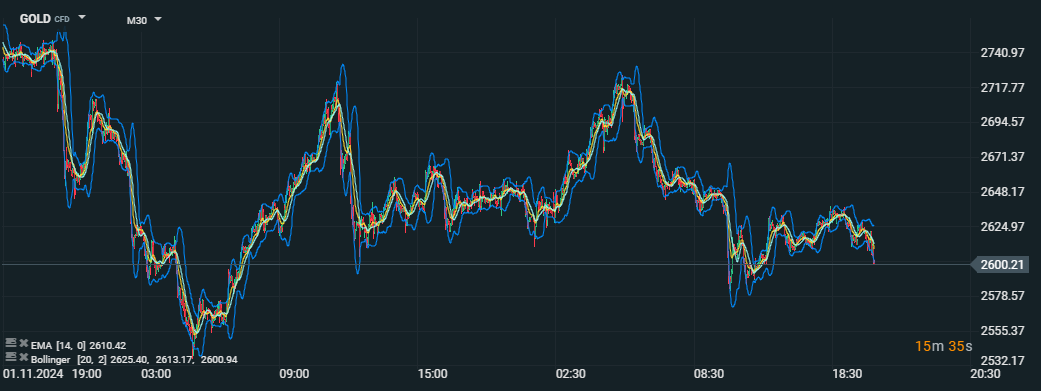Expand the GOLD instrument dropdown arrow
Screen dimensions: 1041x391
pos(82,17)
